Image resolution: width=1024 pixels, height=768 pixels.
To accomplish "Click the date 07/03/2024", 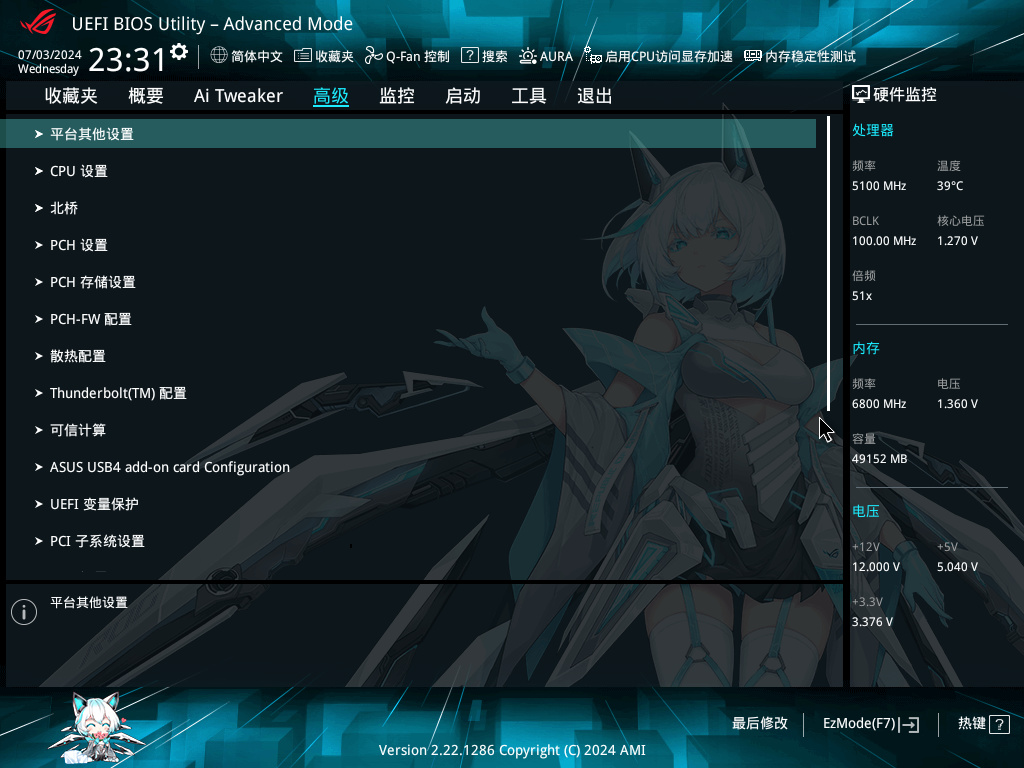I will click(50, 55).
